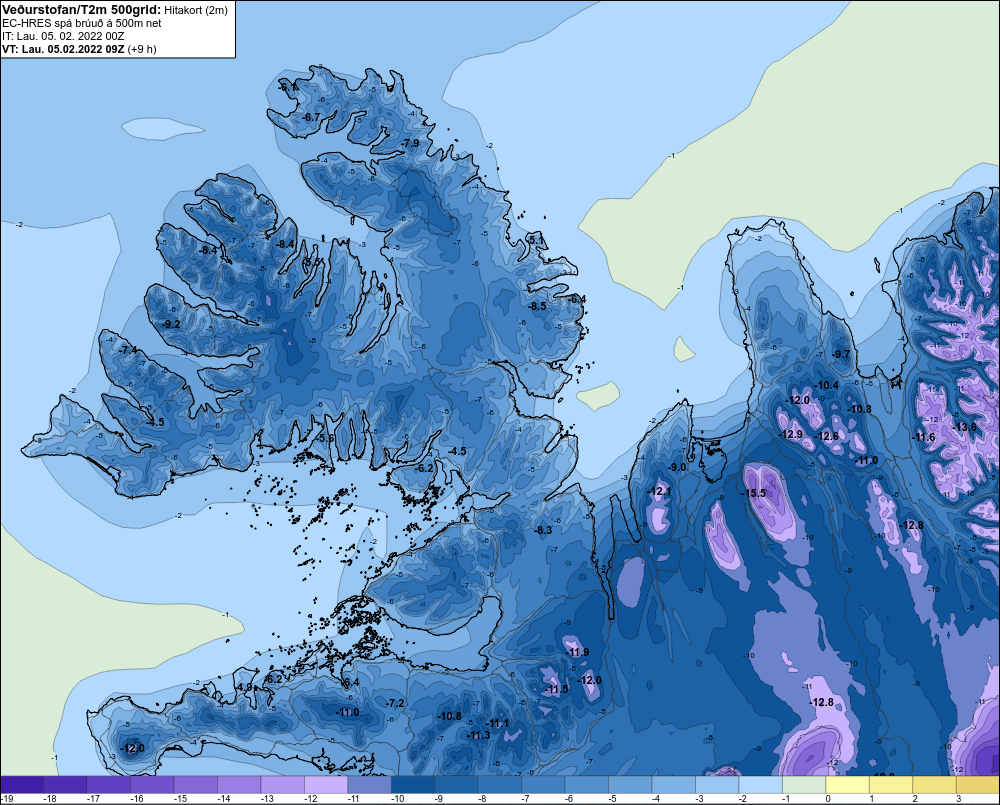Click the -11.1 temperature label

click(x=497, y=723)
